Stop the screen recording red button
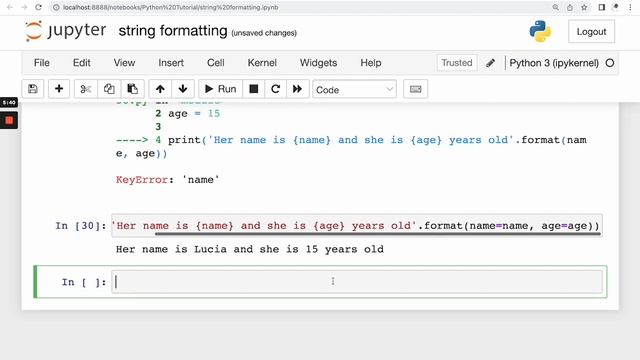 pos(9,120)
